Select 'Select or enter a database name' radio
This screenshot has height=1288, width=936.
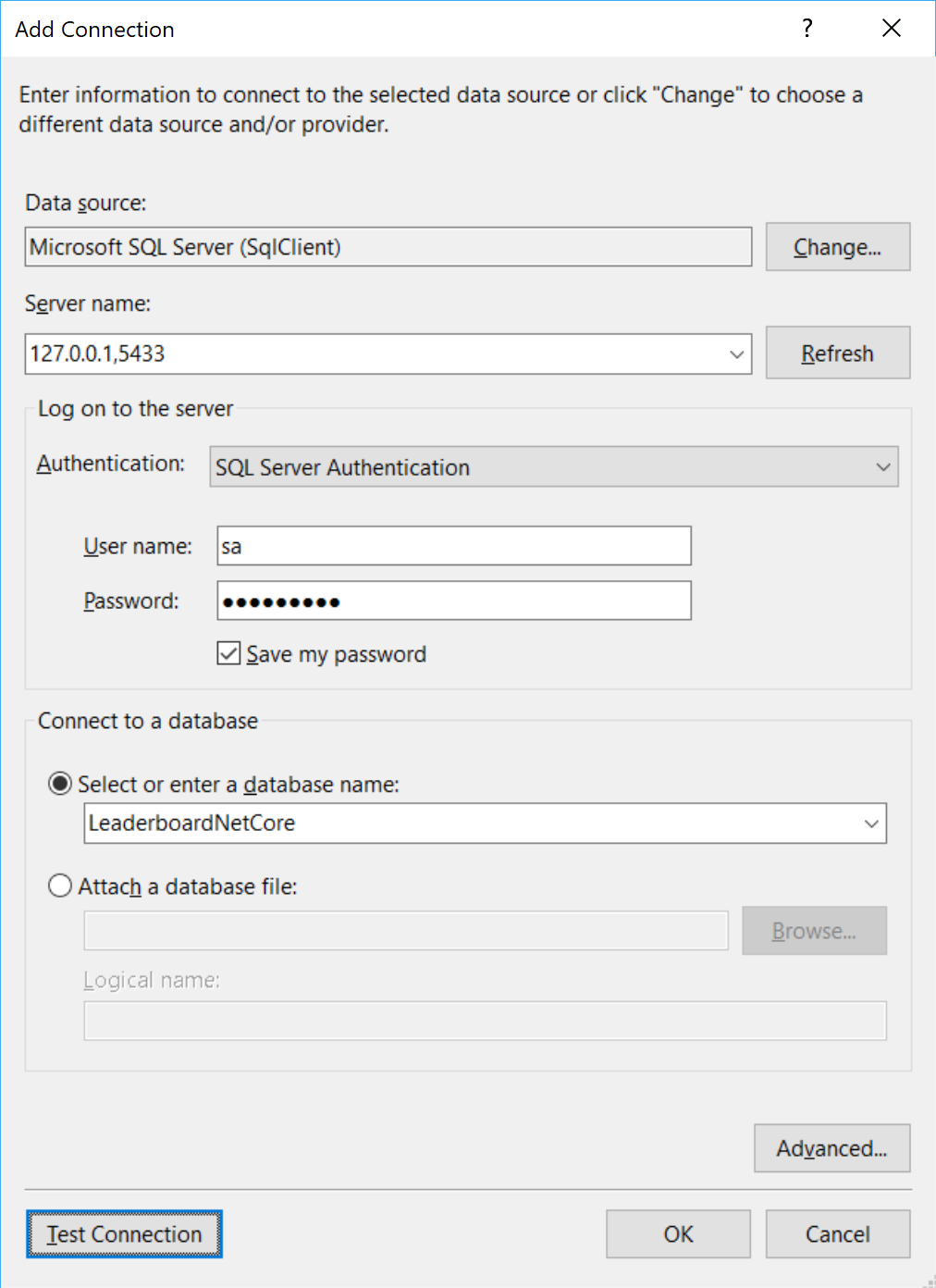(60, 785)
